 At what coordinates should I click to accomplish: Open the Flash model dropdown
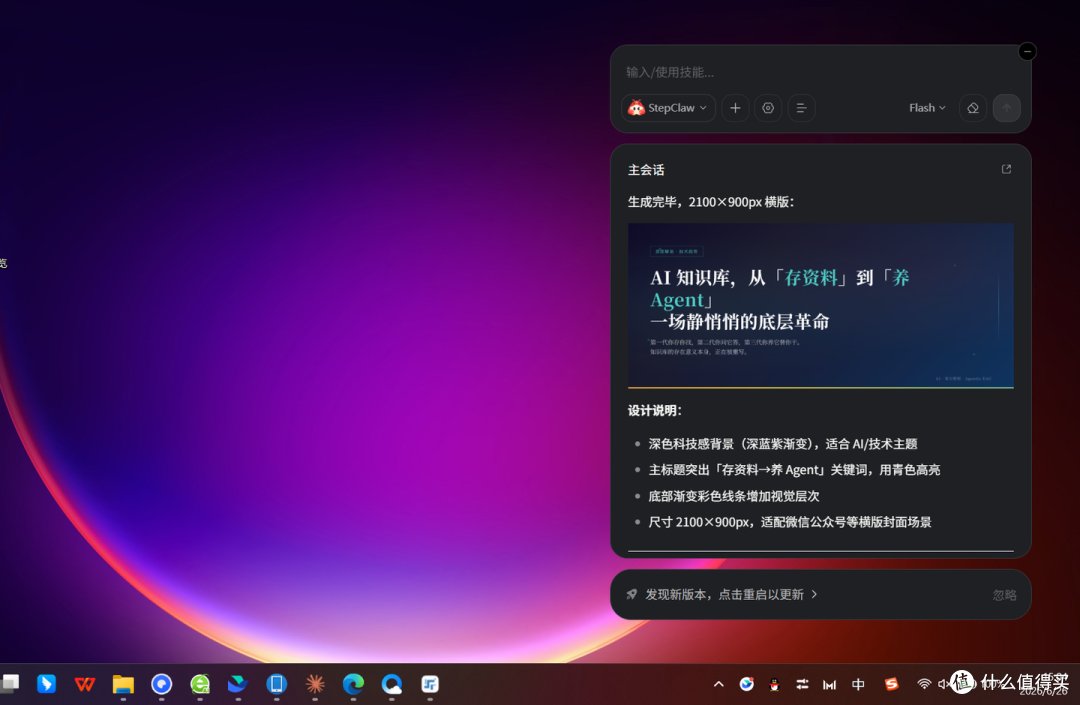pos(927,108)
